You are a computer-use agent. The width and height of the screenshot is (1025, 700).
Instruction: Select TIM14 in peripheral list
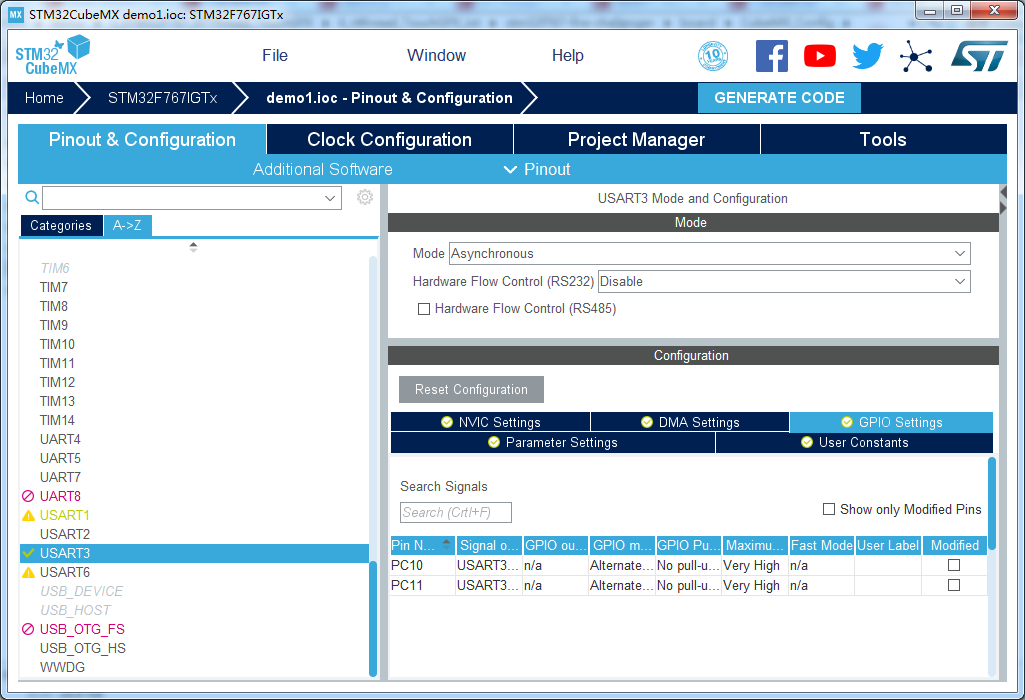pos(57,420)
